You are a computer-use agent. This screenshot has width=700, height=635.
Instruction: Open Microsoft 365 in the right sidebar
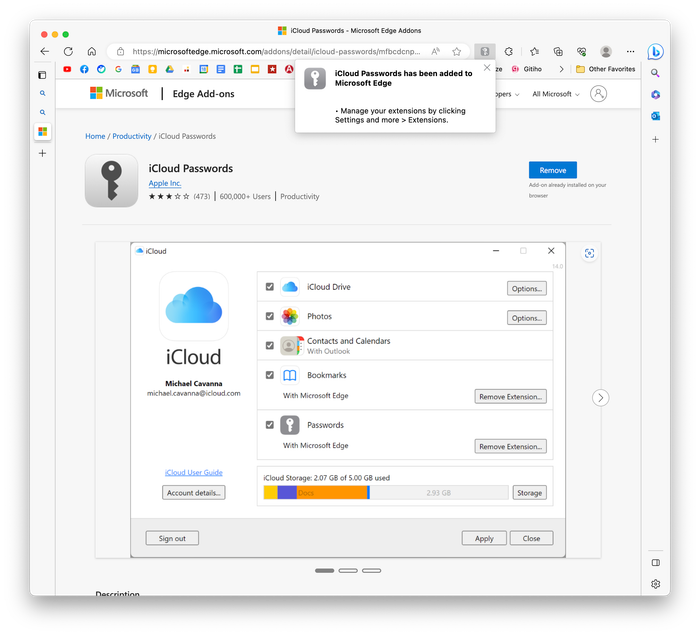pos(655,95)
